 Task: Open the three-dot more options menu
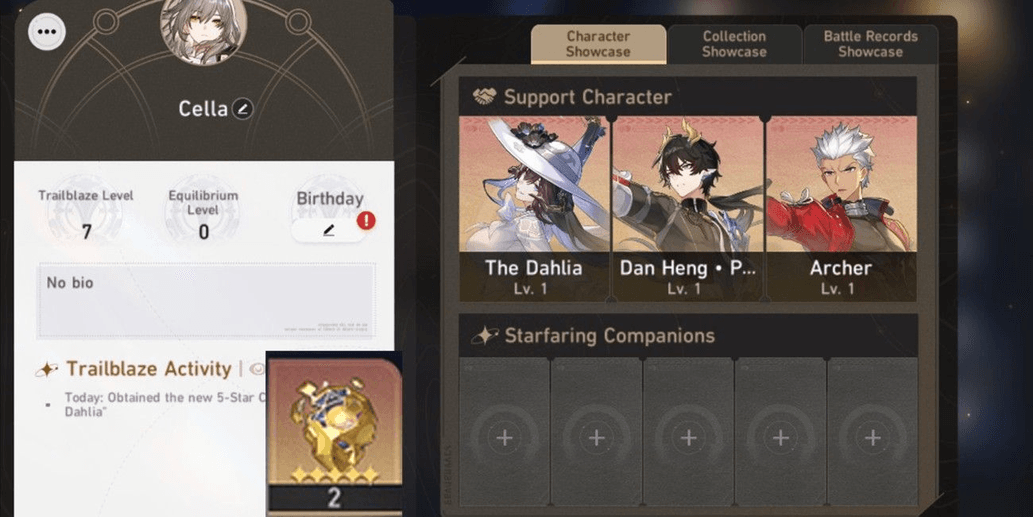[47, 31]
